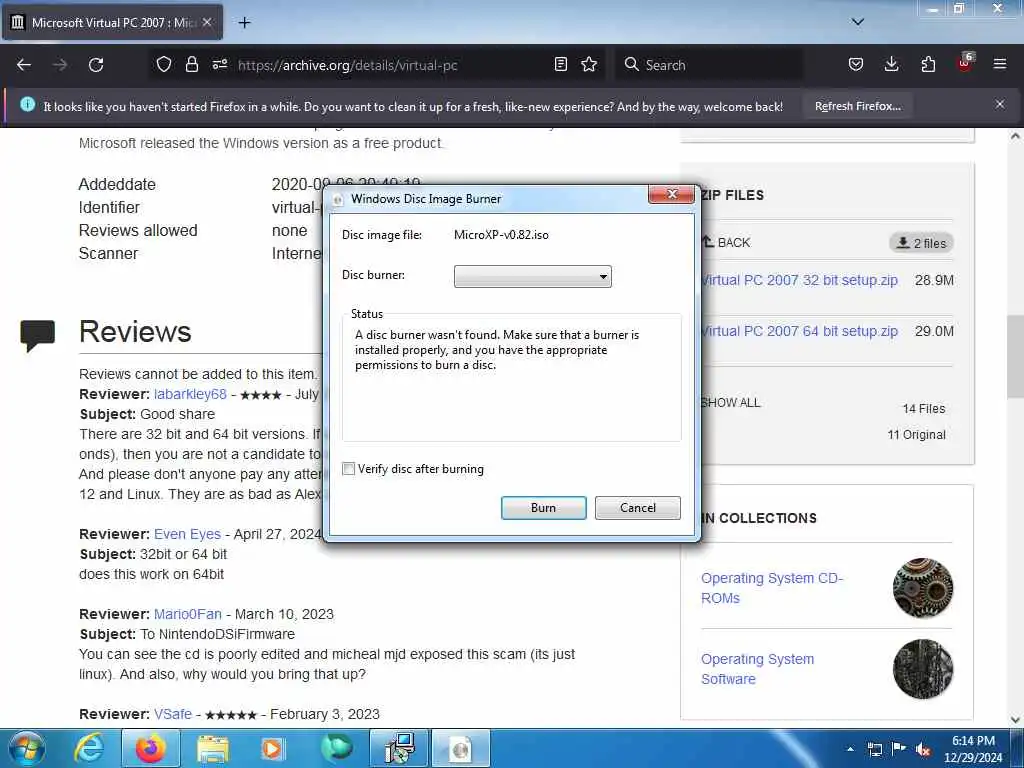Reload the page in the Firefox toolbar
Viewport: 1024px width, 768px height.
tap(96, 65)
